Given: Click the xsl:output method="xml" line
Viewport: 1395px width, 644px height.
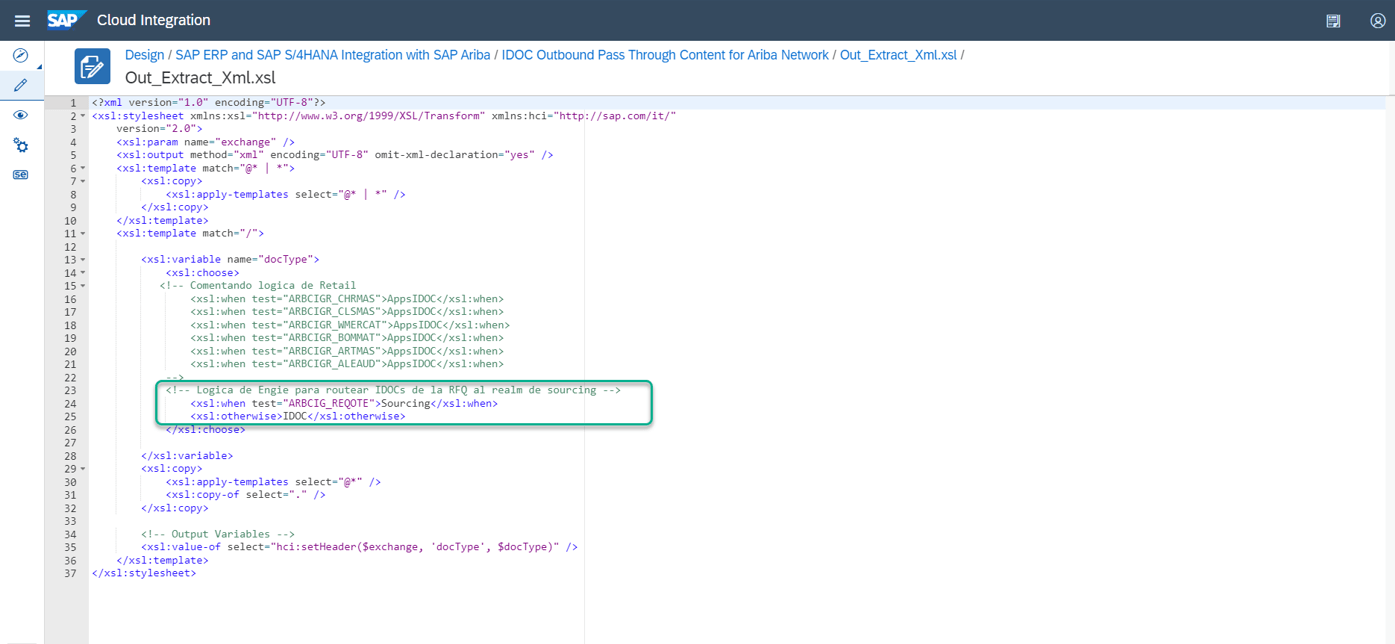Looking at the screenshot, I should [x=334, y=155].
